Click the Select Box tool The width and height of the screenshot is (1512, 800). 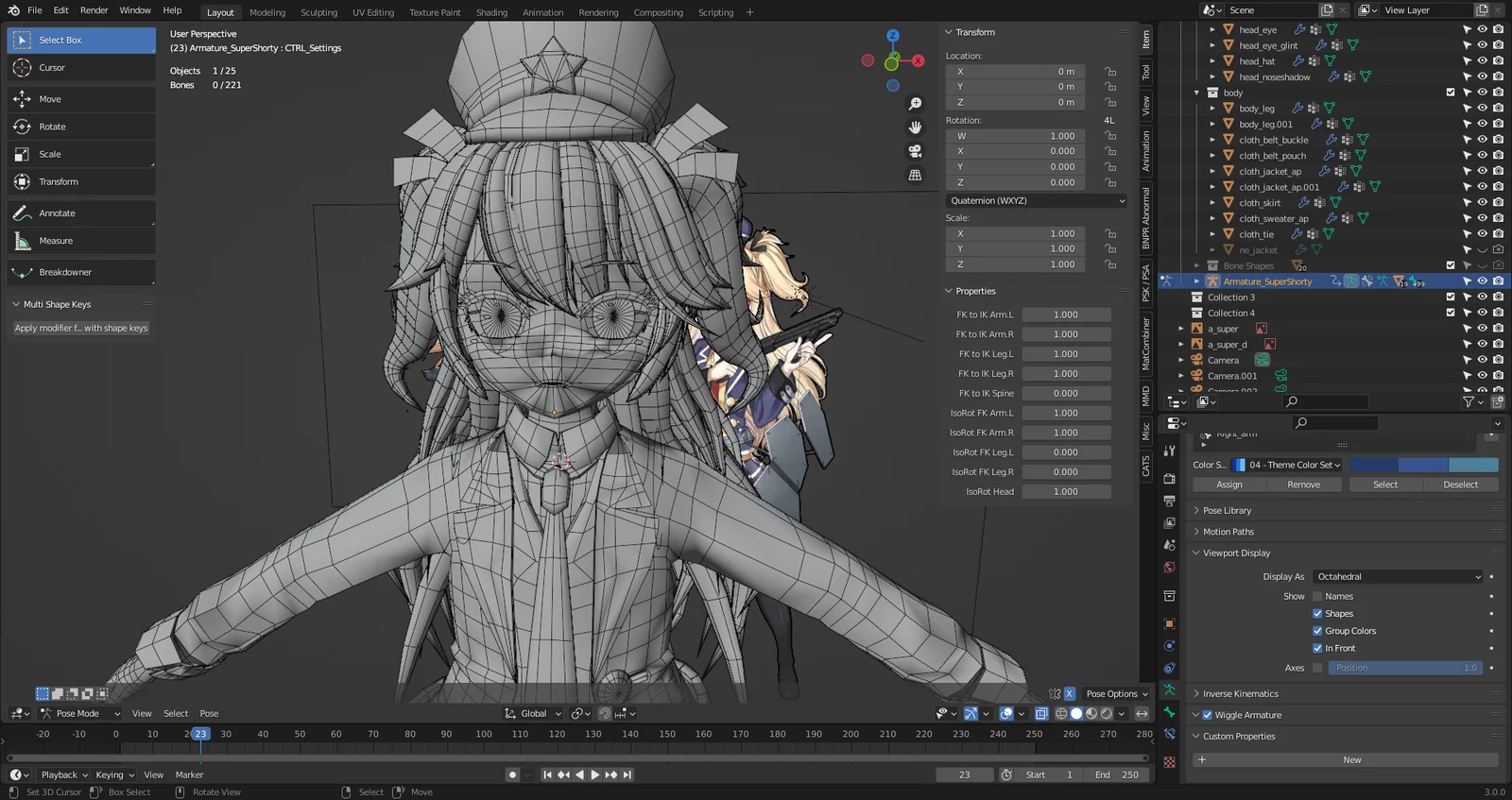tap(81, 41)
